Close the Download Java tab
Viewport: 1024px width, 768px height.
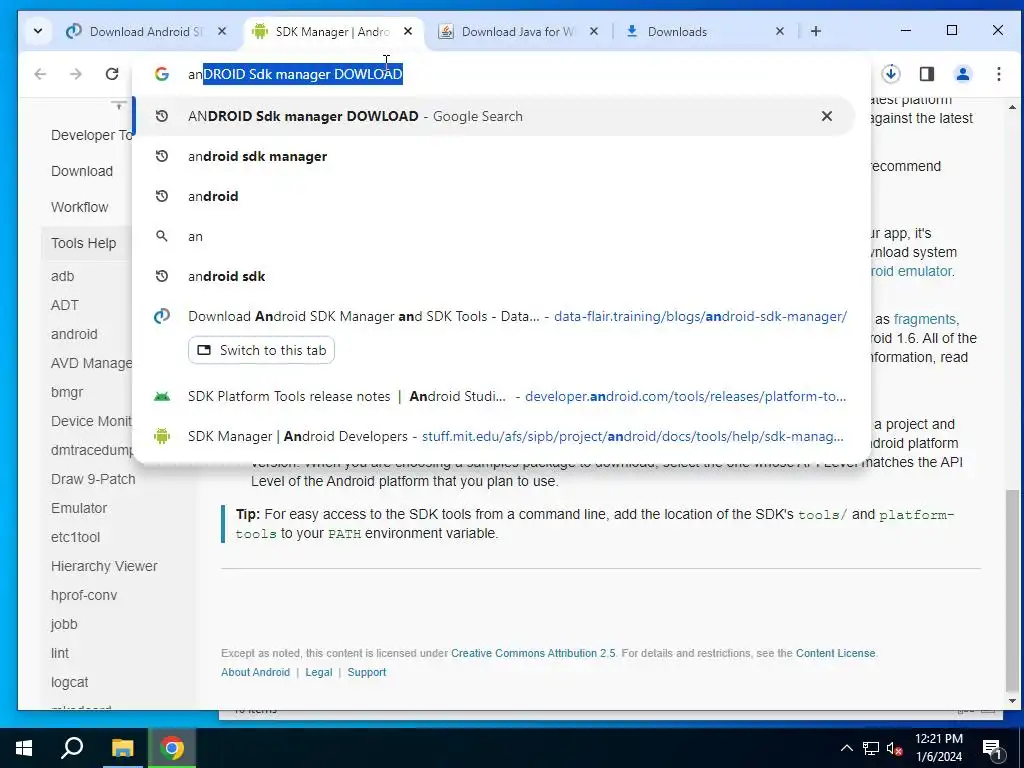594,31
